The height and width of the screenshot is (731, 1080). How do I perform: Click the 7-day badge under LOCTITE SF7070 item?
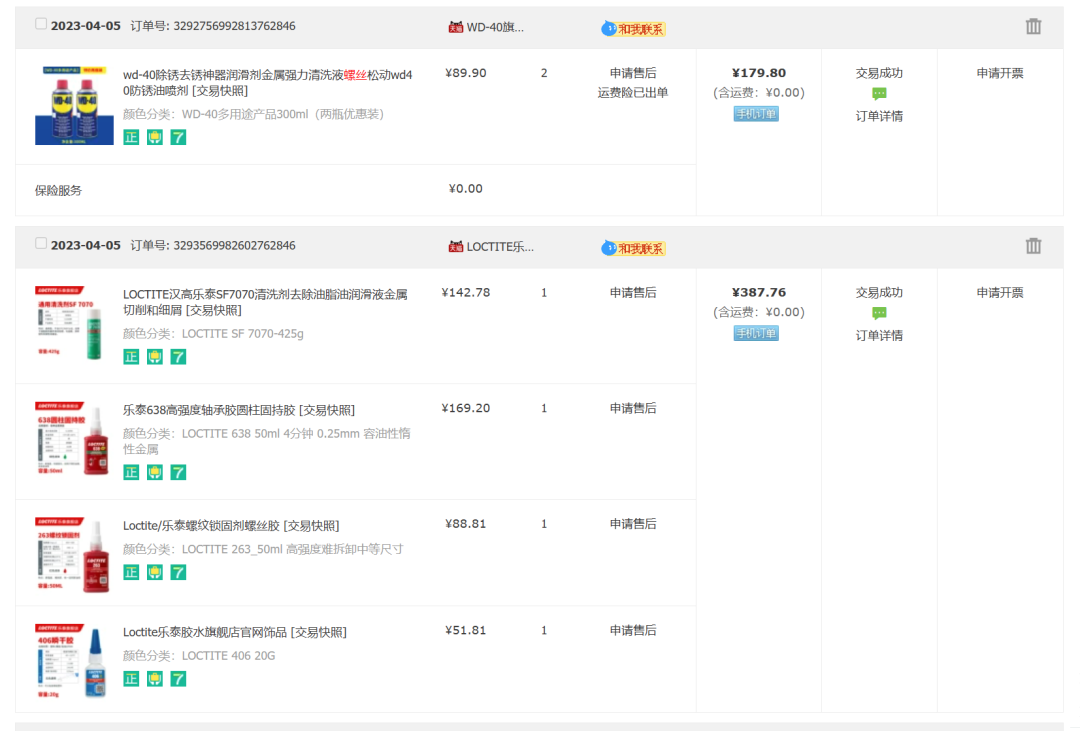[178, 356]
